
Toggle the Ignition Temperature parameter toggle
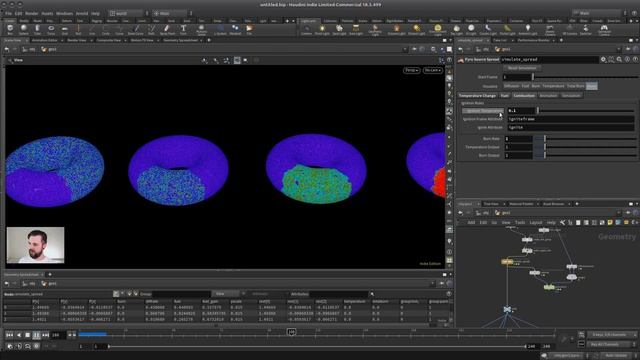point(483,111)
